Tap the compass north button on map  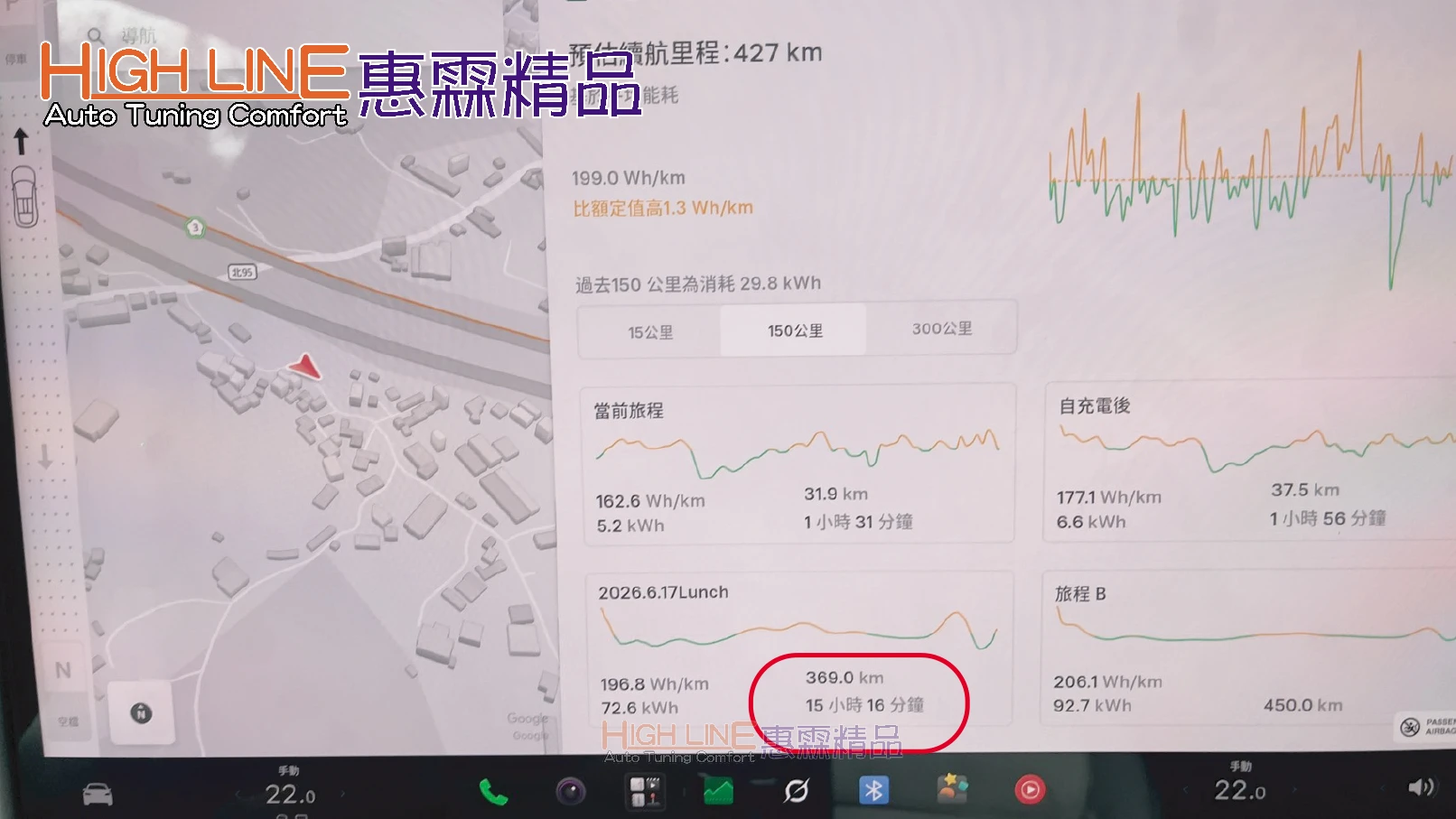(x=141, y=713)
